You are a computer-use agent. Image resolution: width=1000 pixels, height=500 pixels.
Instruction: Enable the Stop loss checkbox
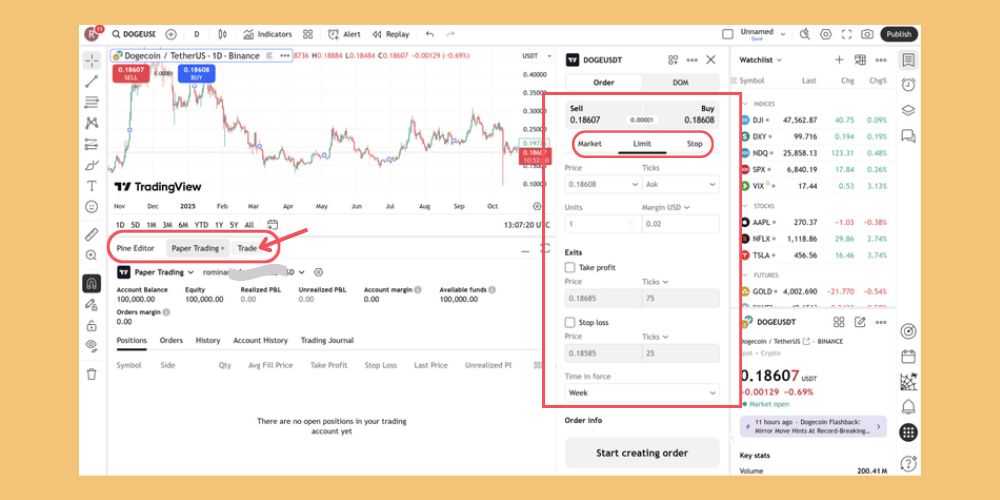[x=570, y=323]
